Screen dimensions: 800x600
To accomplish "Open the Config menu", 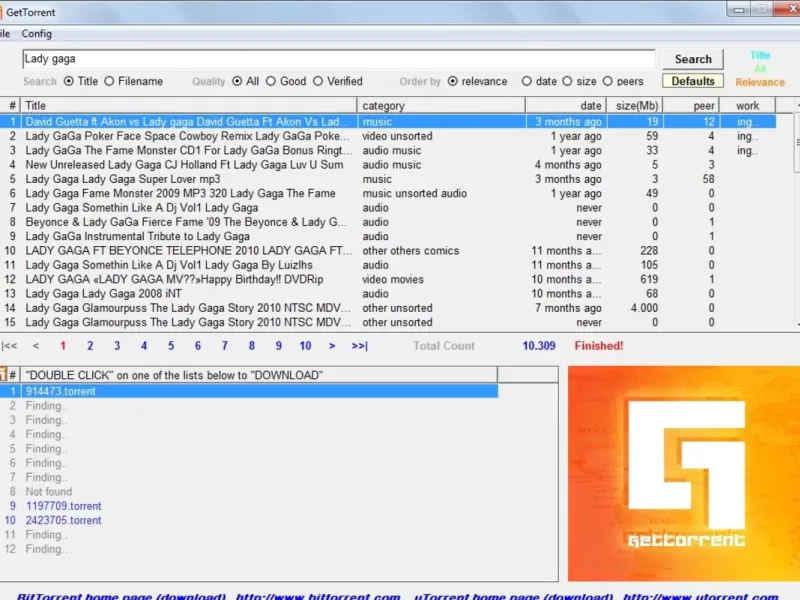I will (x=36, y=34).
